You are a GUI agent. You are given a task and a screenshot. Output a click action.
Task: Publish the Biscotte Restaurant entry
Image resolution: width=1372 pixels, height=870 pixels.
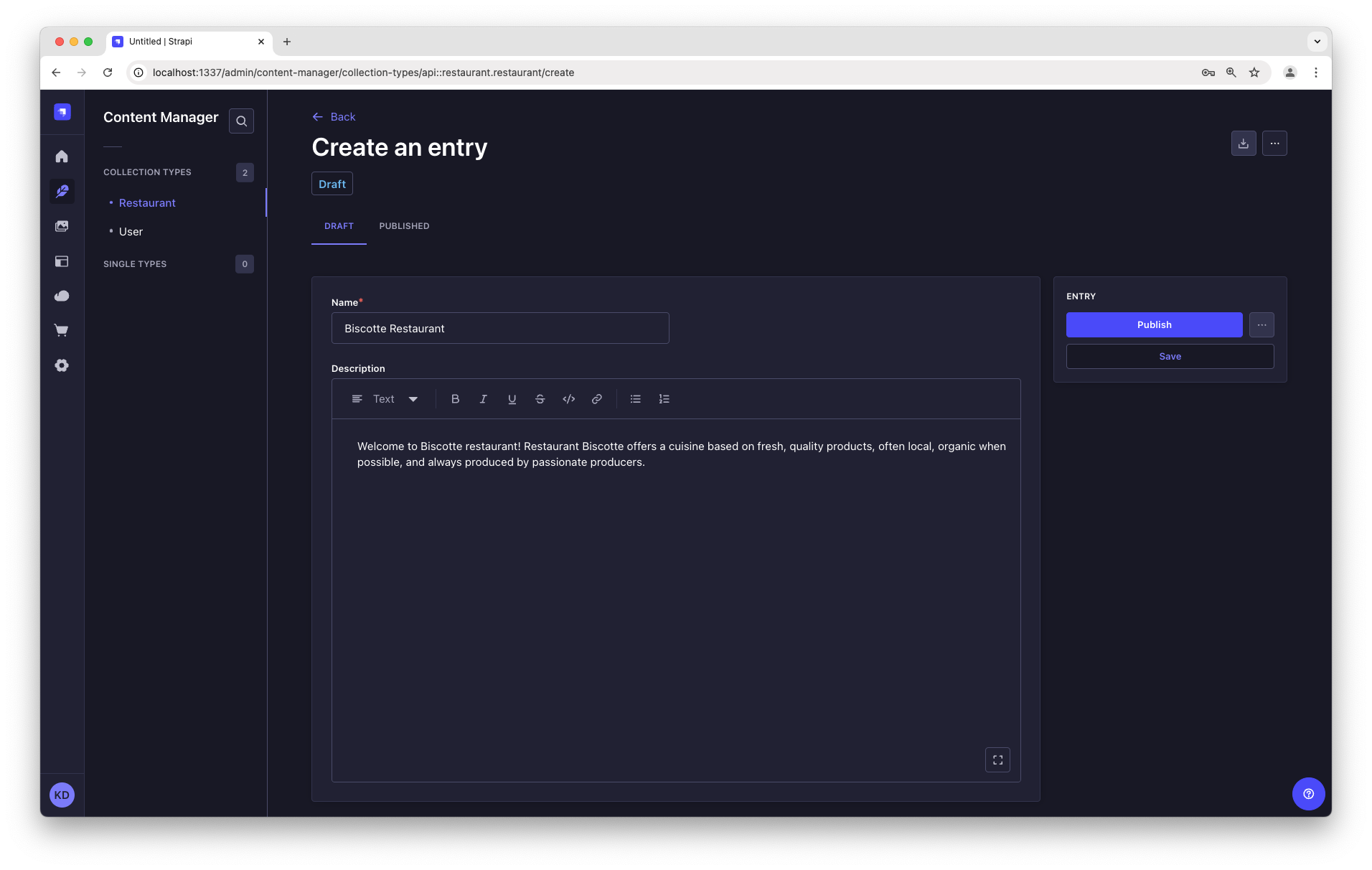coord(1154,324)
